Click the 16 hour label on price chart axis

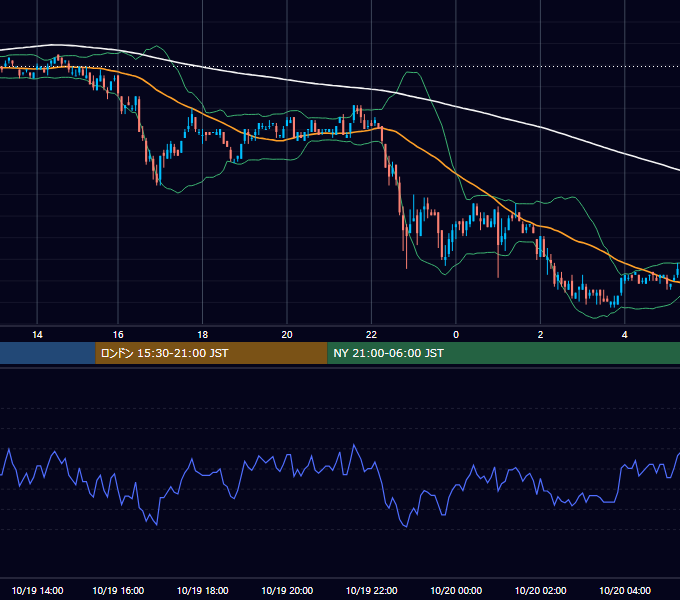[x=118, y=335]
